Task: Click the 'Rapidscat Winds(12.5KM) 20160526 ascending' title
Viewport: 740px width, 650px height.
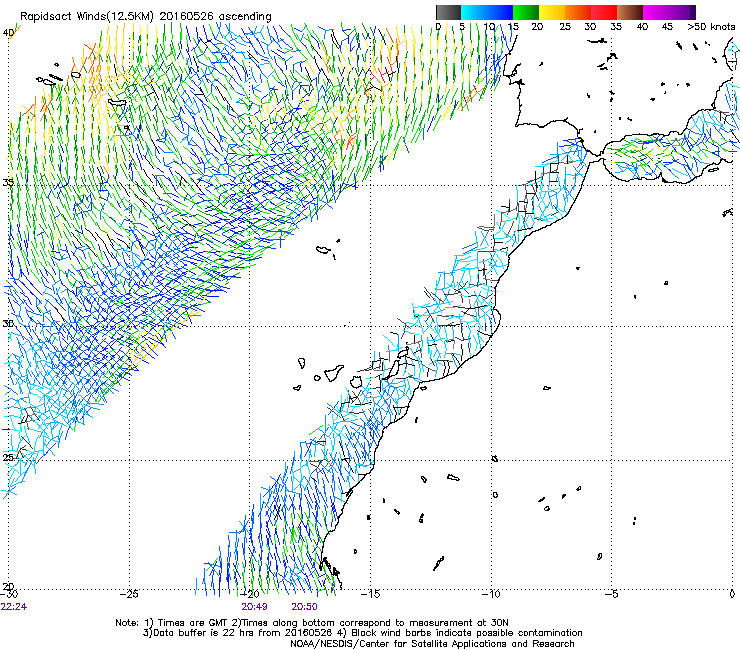Action: [x=146, y=17]
